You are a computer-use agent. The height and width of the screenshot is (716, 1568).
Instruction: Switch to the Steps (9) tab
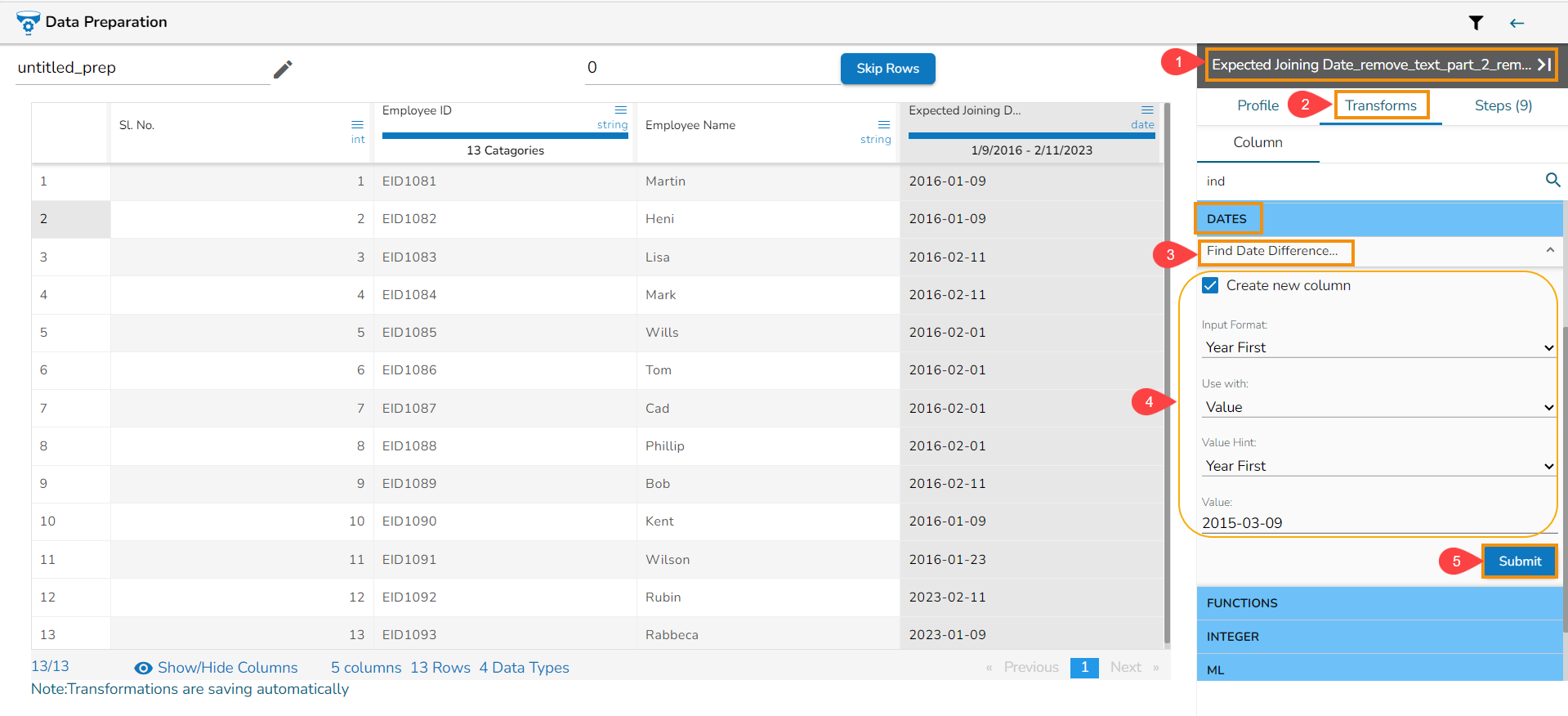[1503, 105]
